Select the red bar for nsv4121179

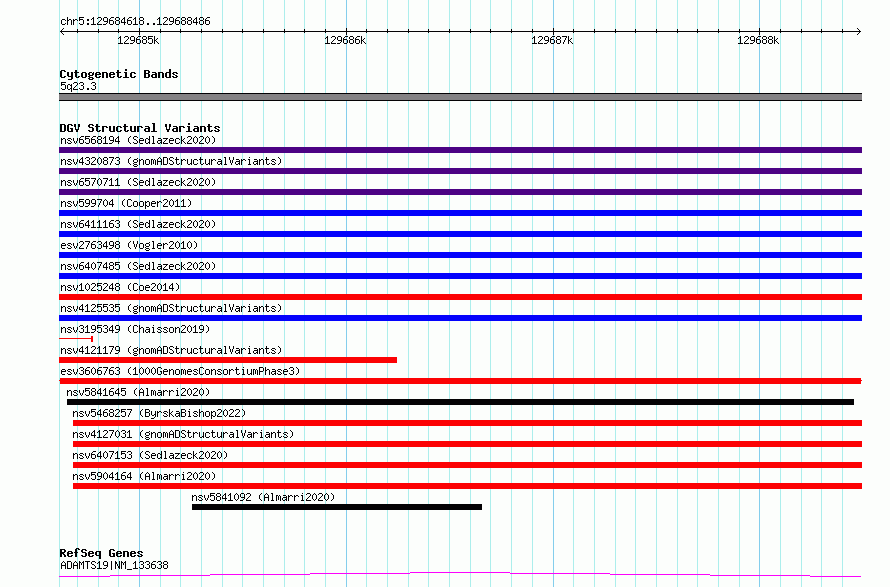[228, 360]
